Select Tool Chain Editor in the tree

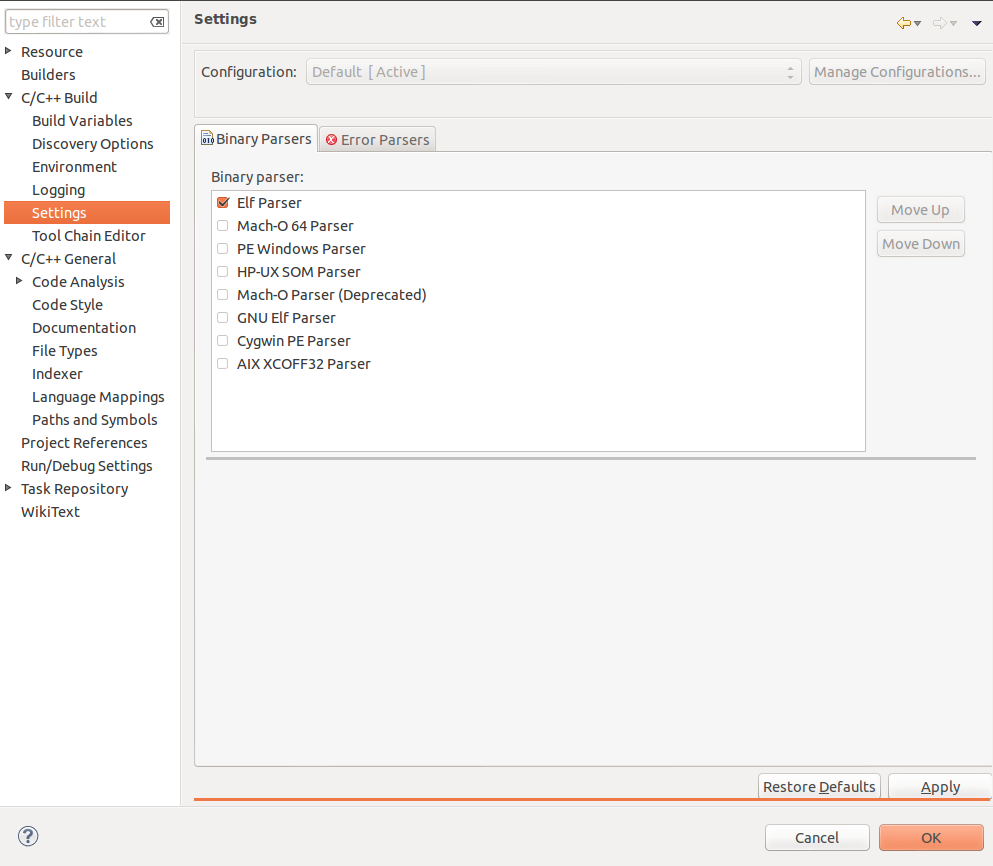tap(89, 236)
